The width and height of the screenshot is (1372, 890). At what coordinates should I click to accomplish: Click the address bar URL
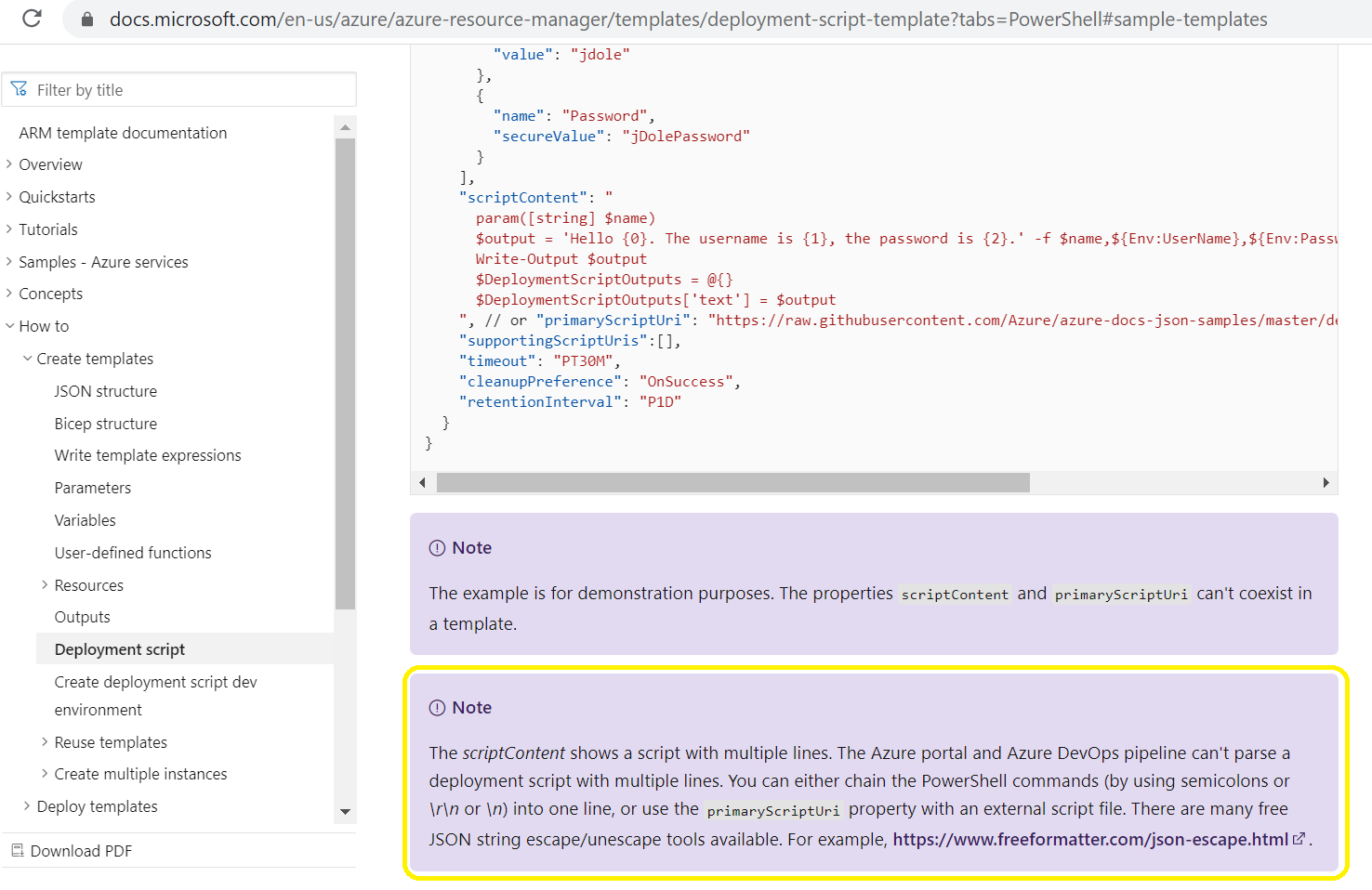pos(688,19)
